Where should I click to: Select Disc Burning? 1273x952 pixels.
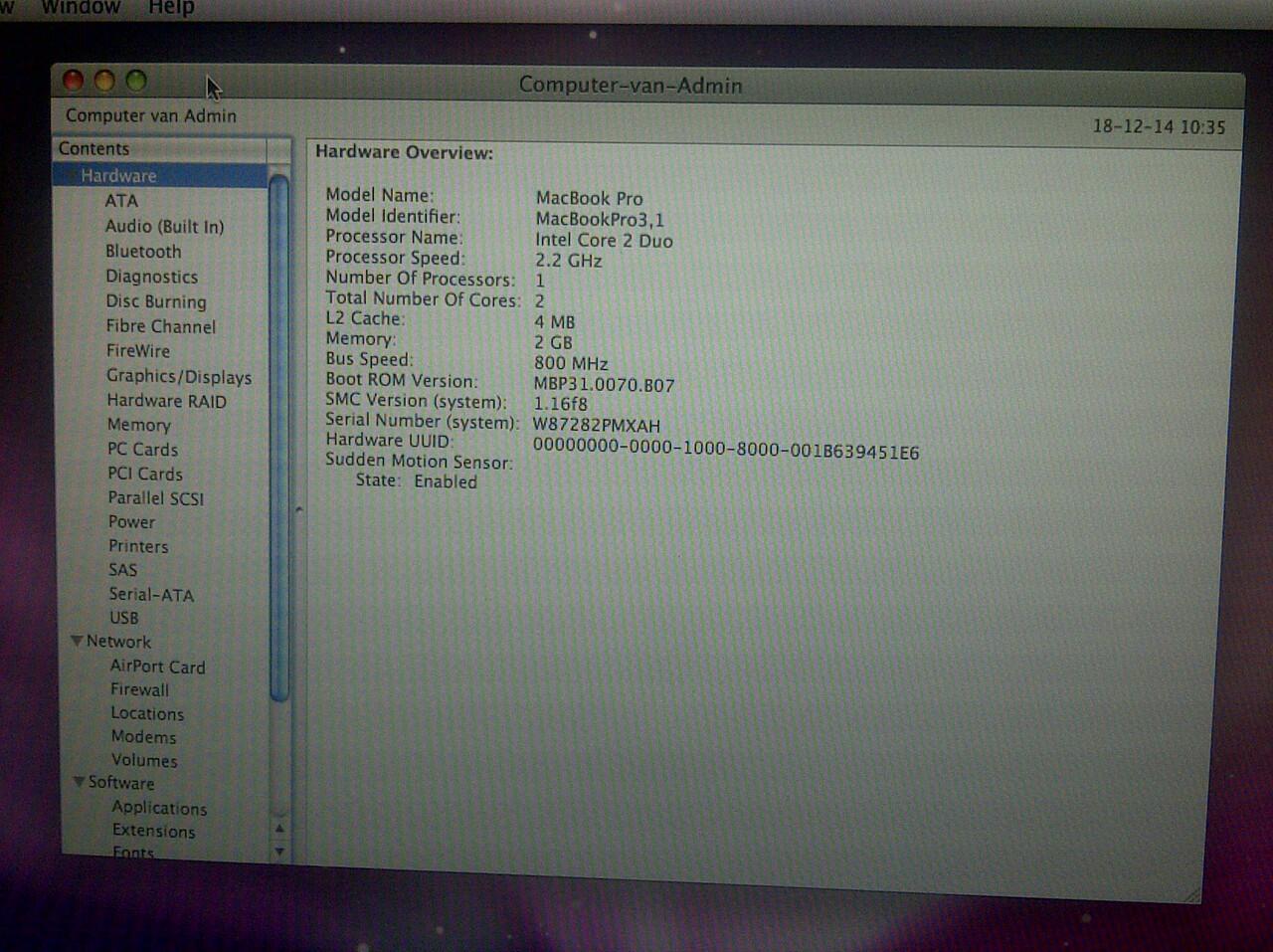pos(156,301)
